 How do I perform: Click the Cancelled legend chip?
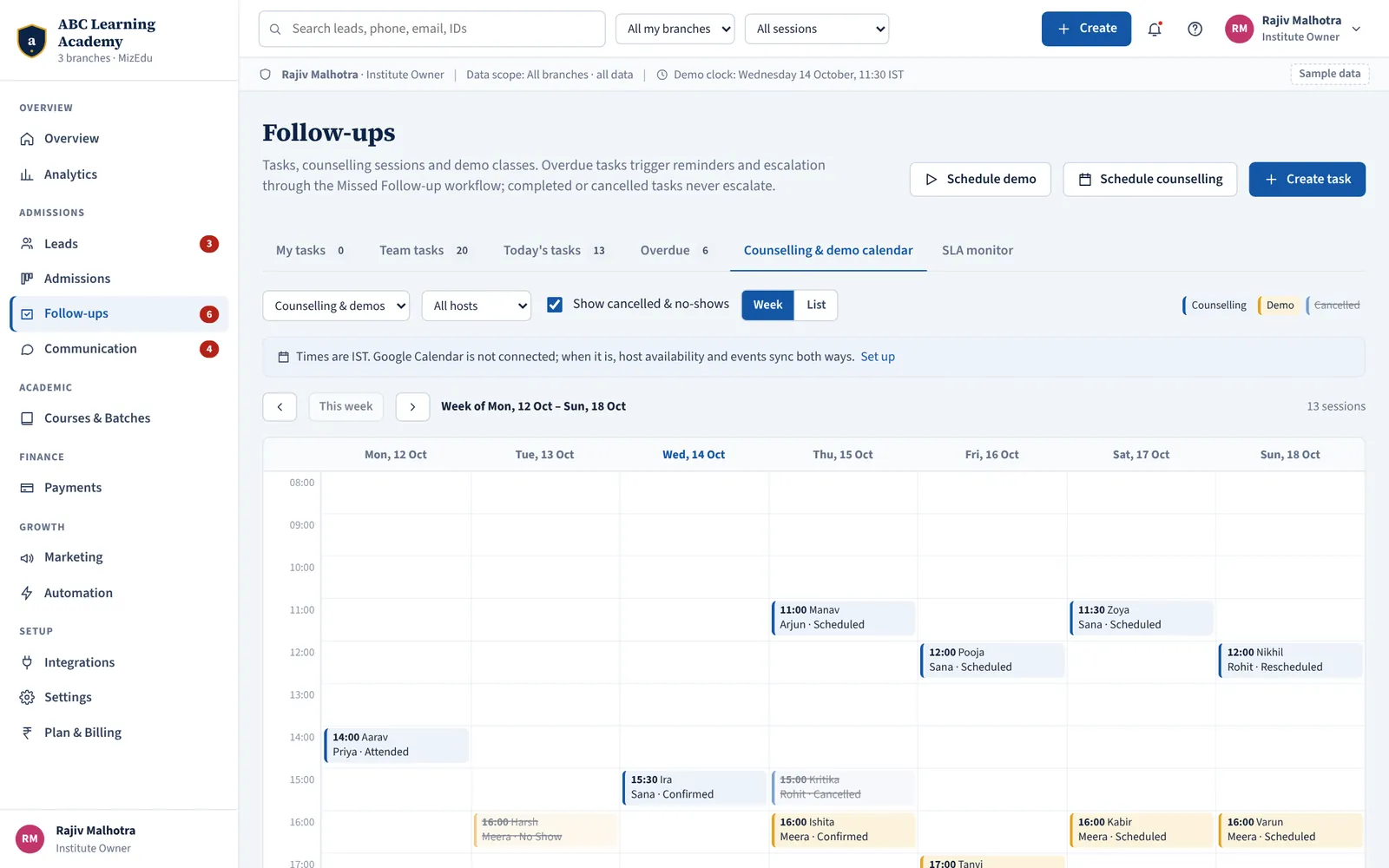coord(1334,305)
